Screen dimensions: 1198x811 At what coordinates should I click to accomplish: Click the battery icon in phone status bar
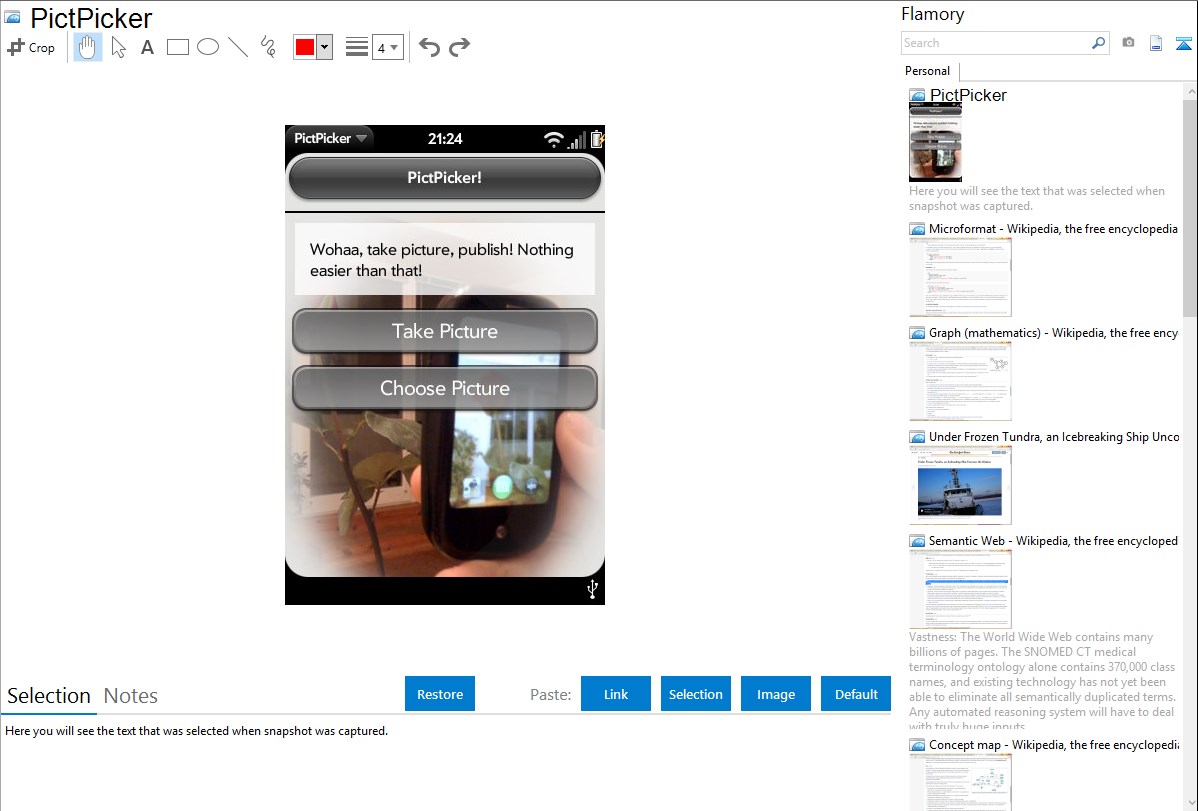(x=597, y=139)
